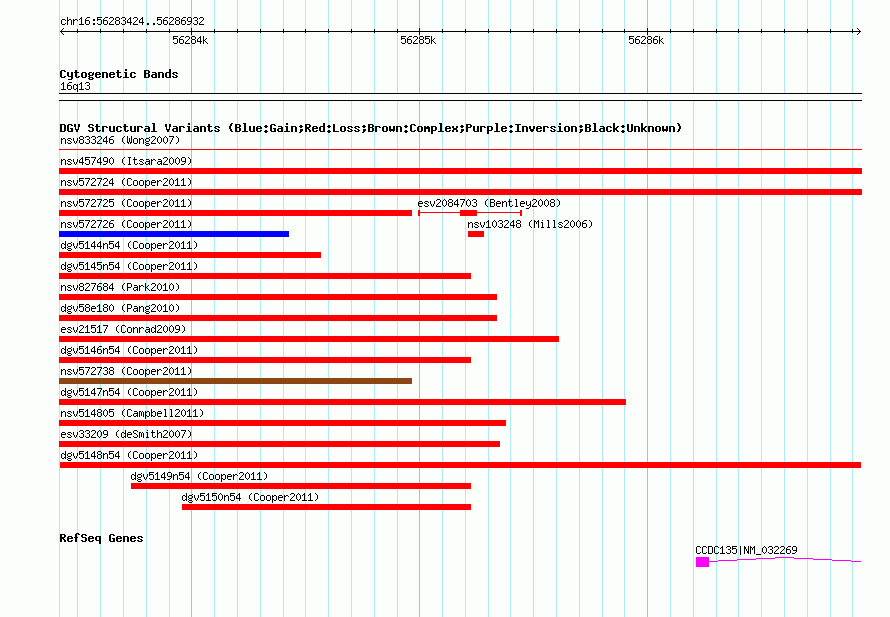
Task: Click the chr16:56283424..56286932 region label
Action: 132,22
